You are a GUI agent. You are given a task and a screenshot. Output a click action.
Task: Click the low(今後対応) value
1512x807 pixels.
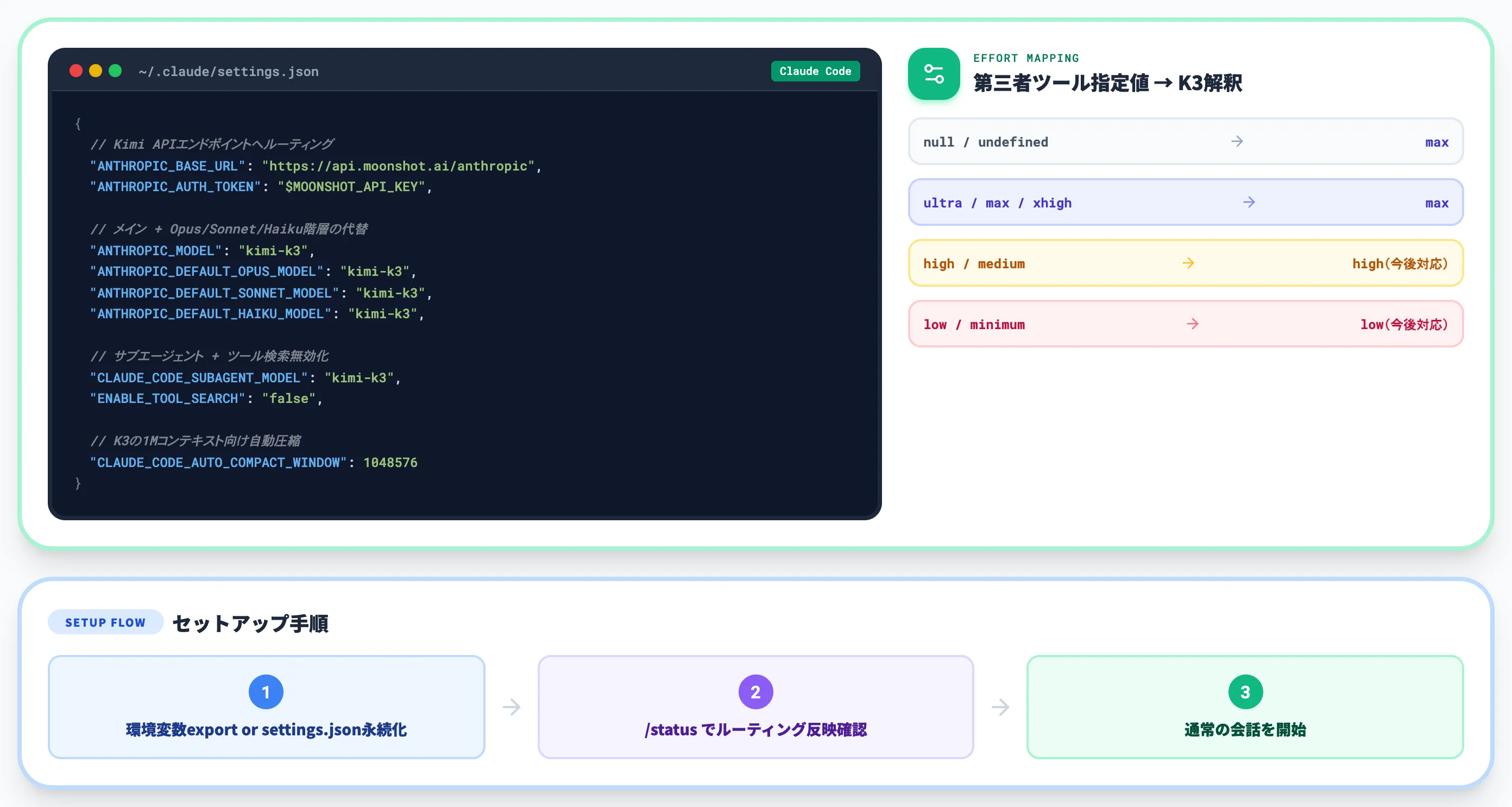1404,325
